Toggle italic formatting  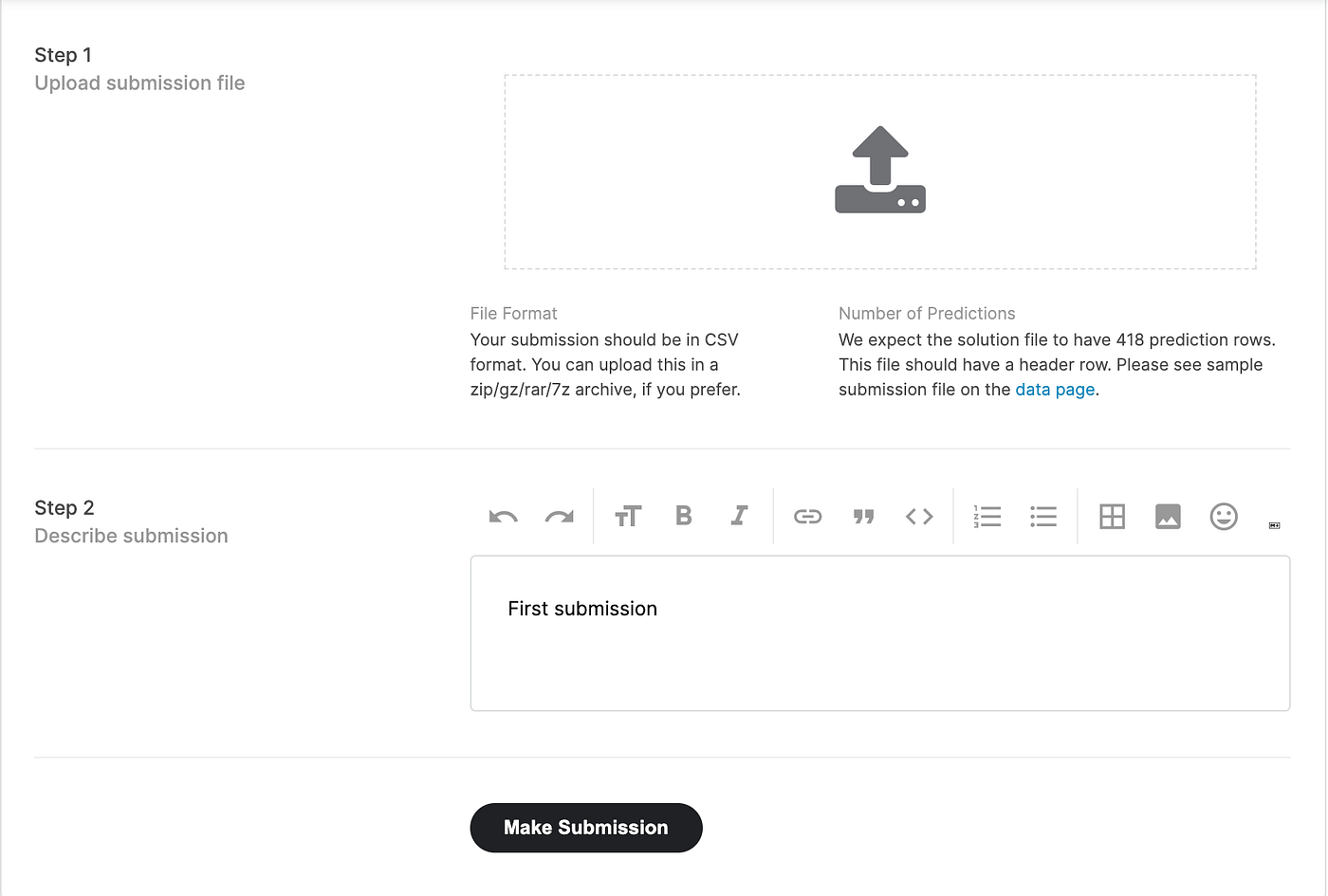pos(739,516)
